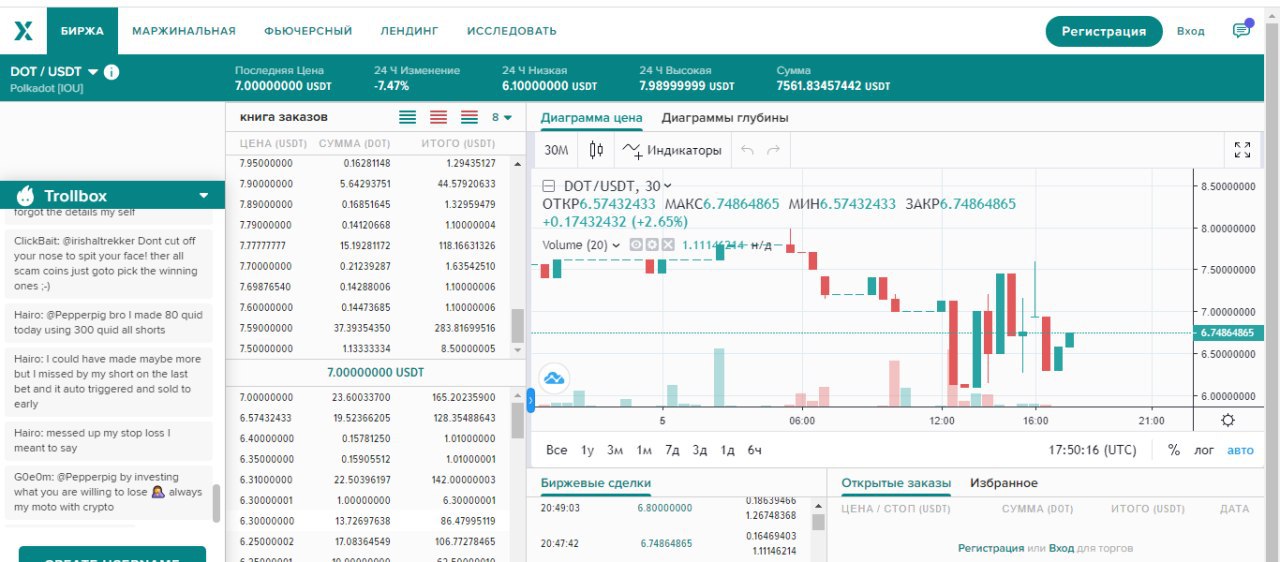Viewport: 1280px width, 562px height.
Task: Redo the chart action
Action: pyautogui.click(x=772, y=150)
